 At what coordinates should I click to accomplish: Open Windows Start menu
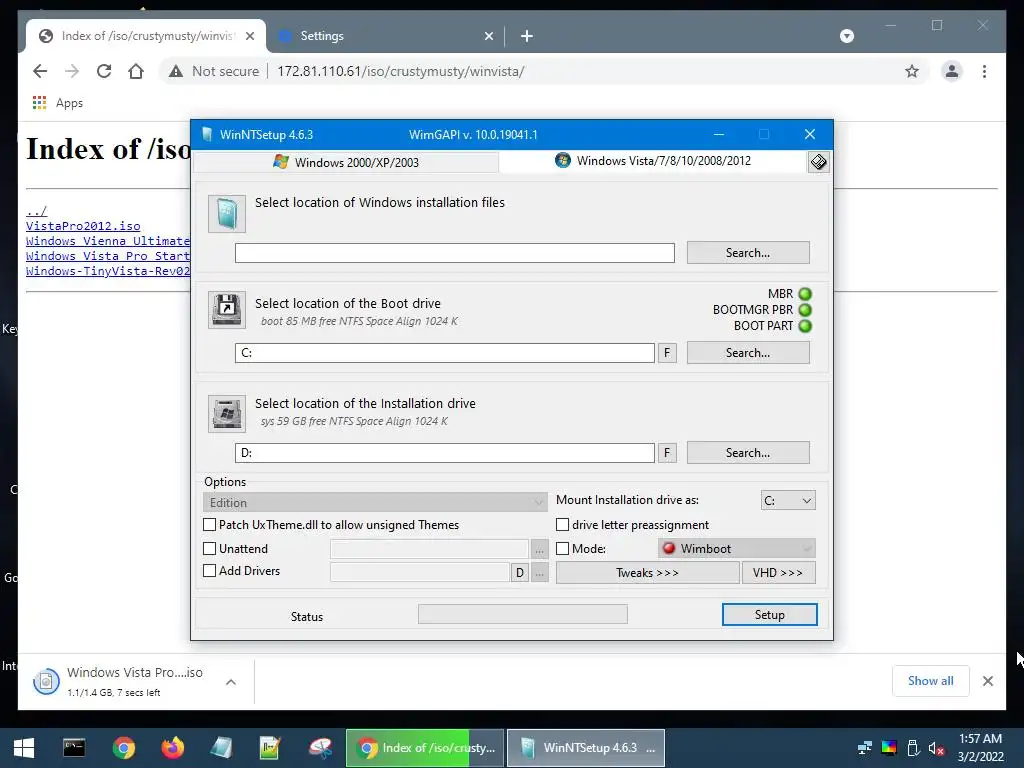tap(24, 748)
